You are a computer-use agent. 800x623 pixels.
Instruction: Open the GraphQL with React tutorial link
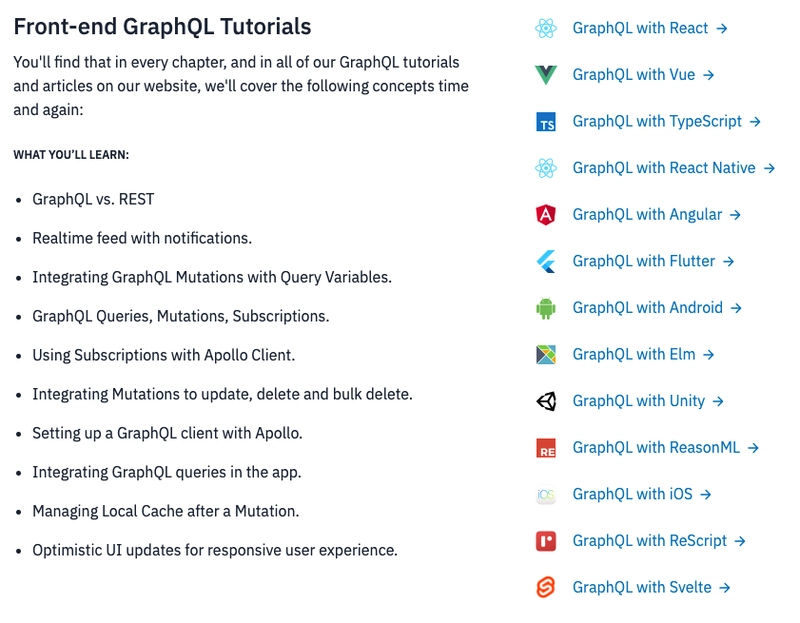[649, 28]
